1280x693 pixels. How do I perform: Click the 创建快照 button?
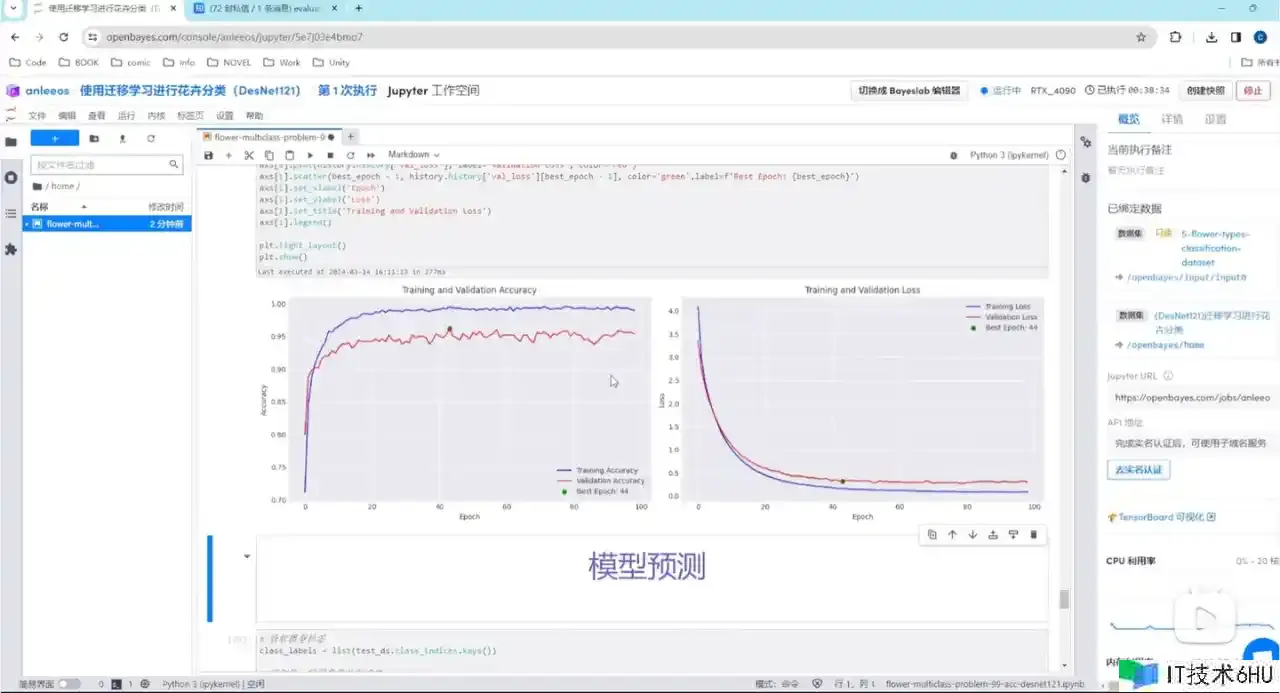pyautogui.click(x=1206, y=90)
